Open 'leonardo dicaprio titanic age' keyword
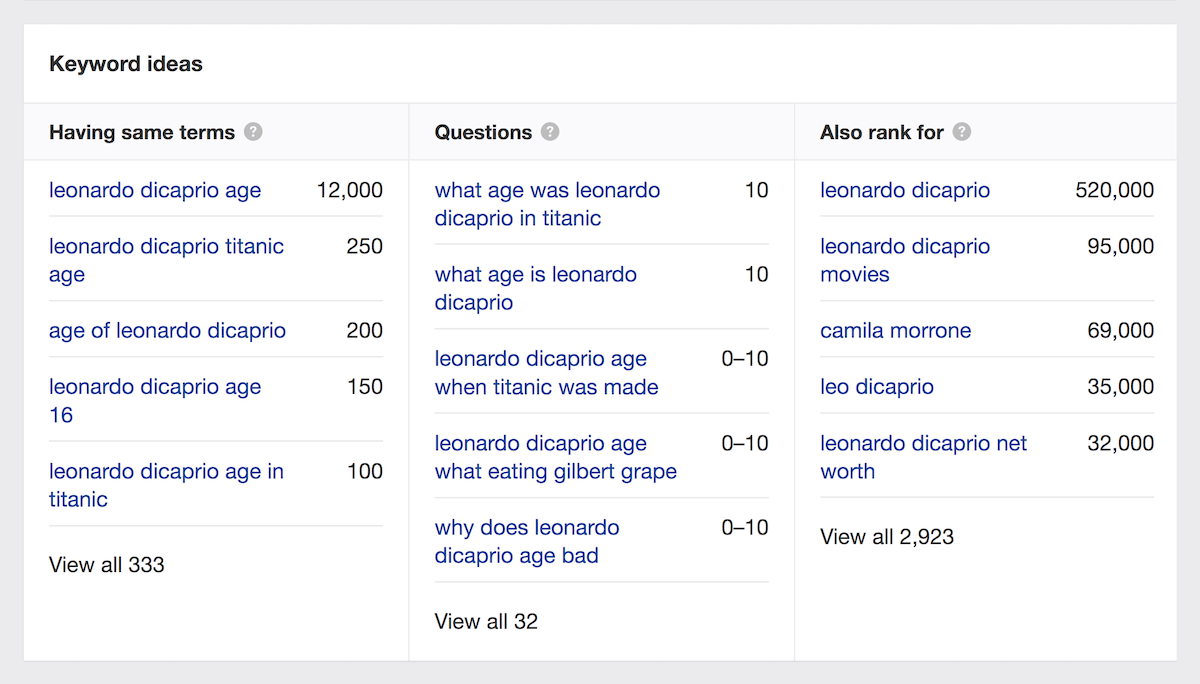Viewport: 1200px width, 684px height. [166, 260]
